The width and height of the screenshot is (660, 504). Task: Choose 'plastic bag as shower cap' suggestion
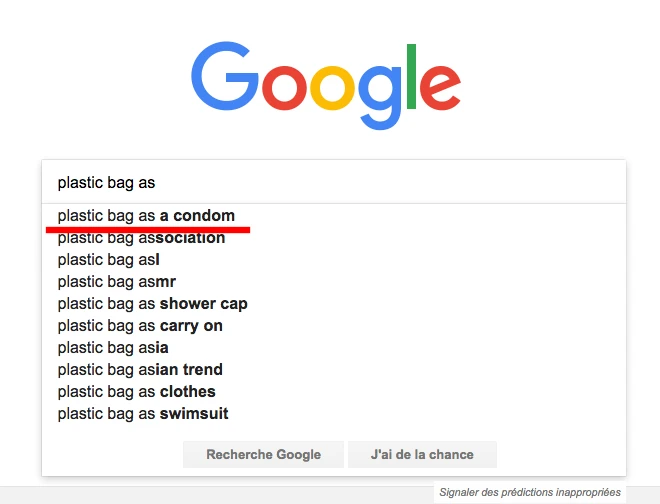152,304
